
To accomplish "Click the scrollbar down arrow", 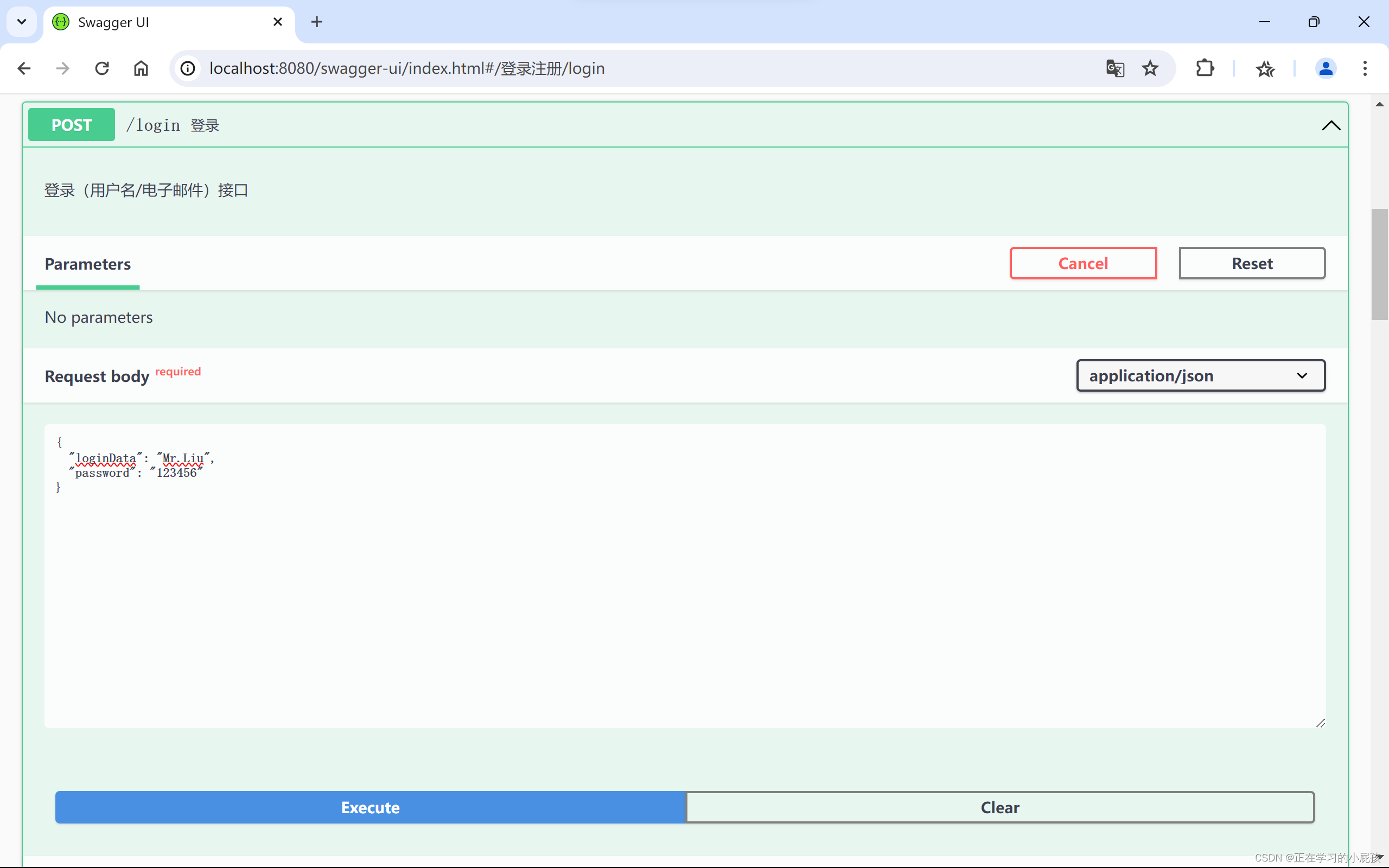I will click(1379, 857).
